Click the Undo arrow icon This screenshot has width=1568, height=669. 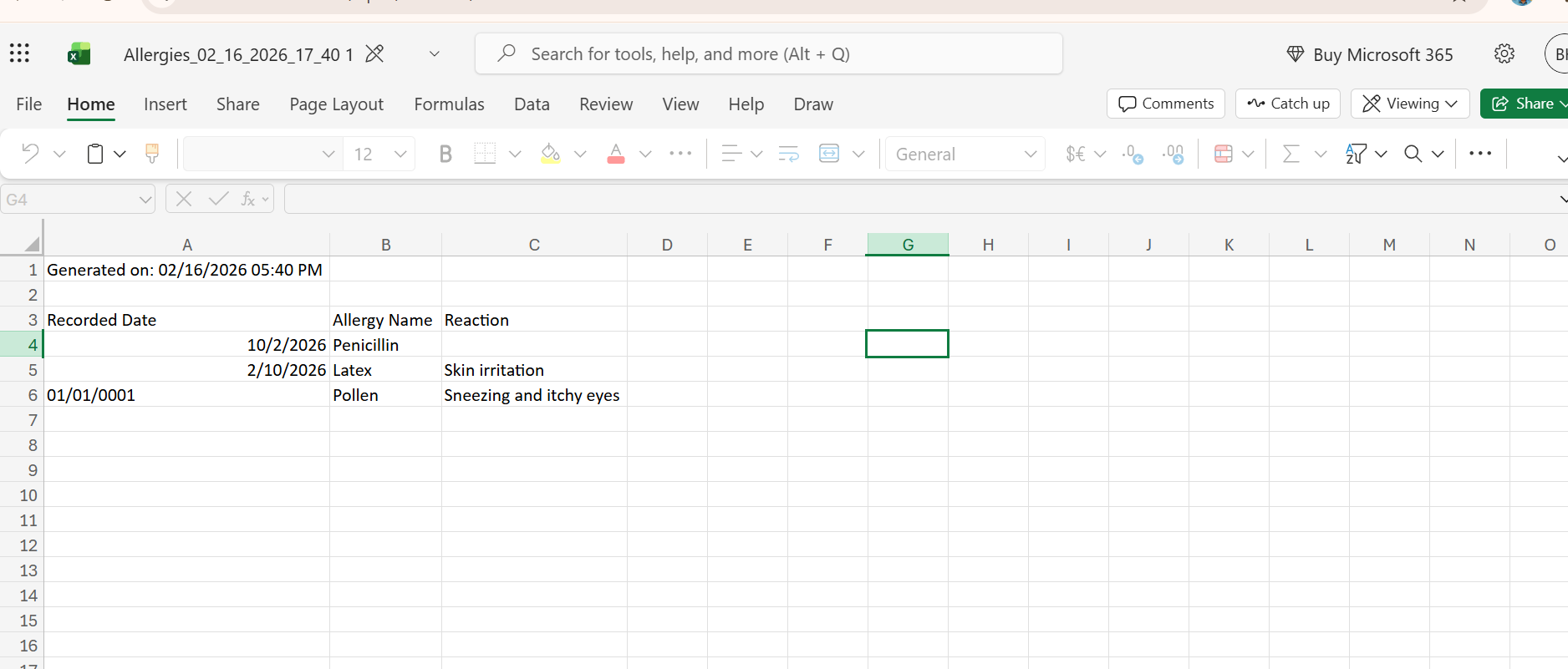(x=30, y=154)
